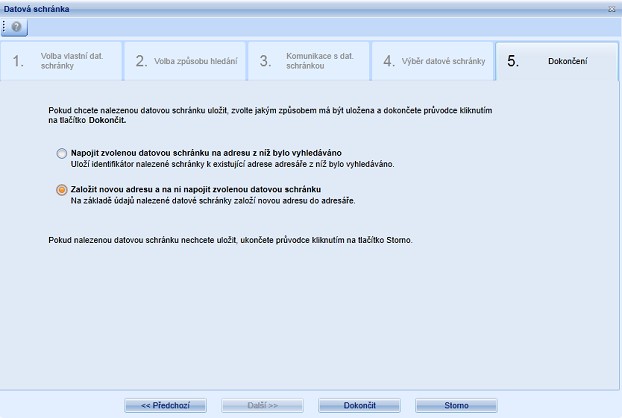Select radio Založit novou adresu
622x418 pixels.
pos(61,190)
